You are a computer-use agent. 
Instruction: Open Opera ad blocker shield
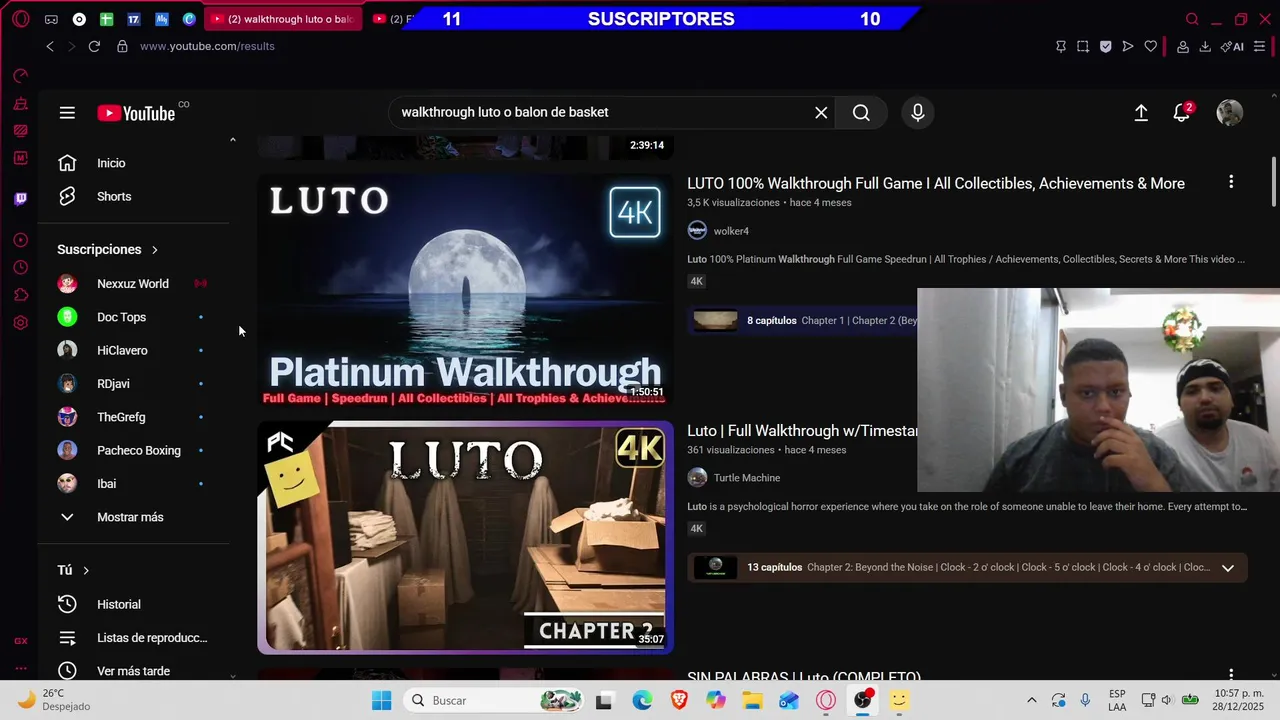pyautogui.click(x=1105, y=46)
